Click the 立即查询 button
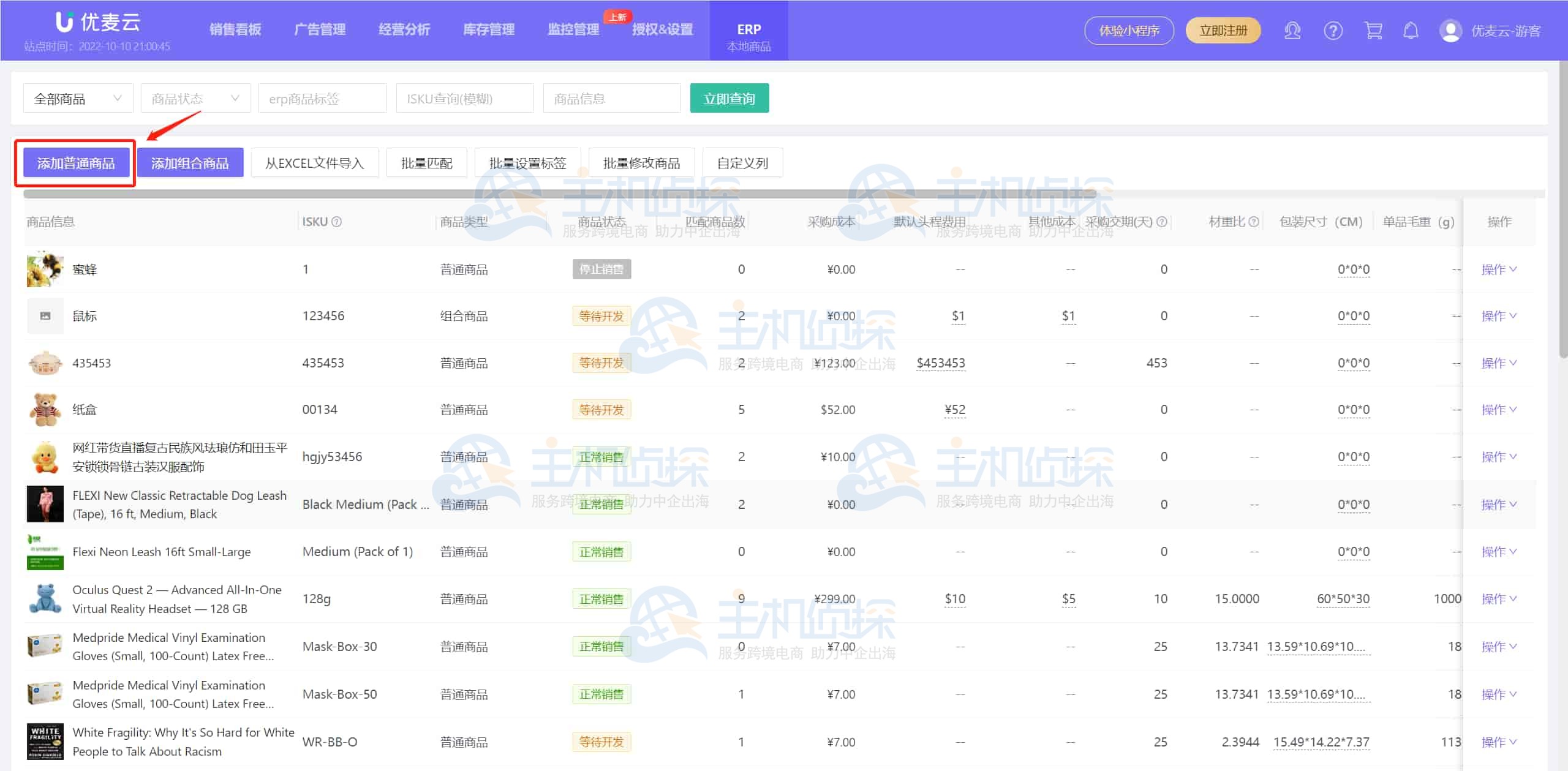 pos(729,99)
